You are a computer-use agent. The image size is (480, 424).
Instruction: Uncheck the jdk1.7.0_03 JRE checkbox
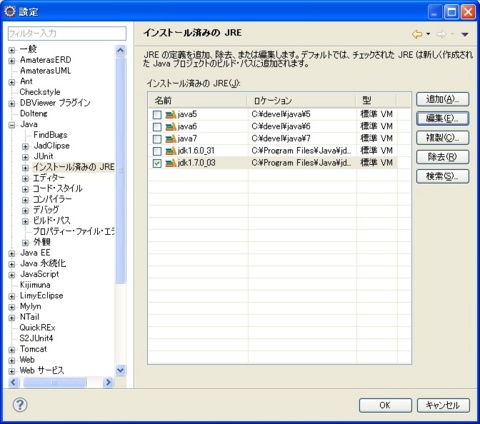tap(157, 163)
